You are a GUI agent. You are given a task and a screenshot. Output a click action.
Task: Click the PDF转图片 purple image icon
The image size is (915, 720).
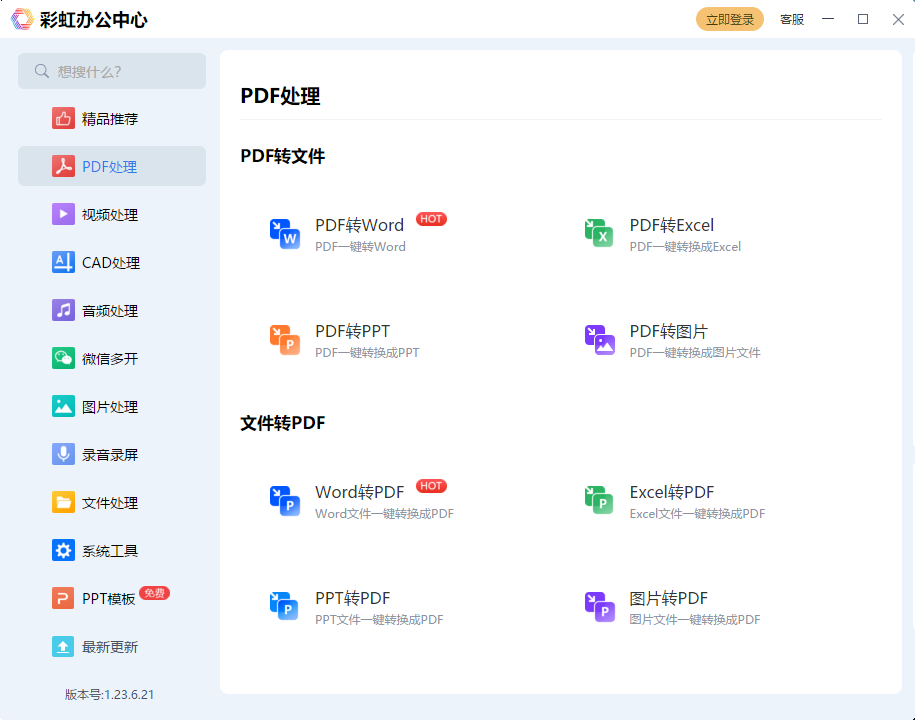(x=600, y=340)
